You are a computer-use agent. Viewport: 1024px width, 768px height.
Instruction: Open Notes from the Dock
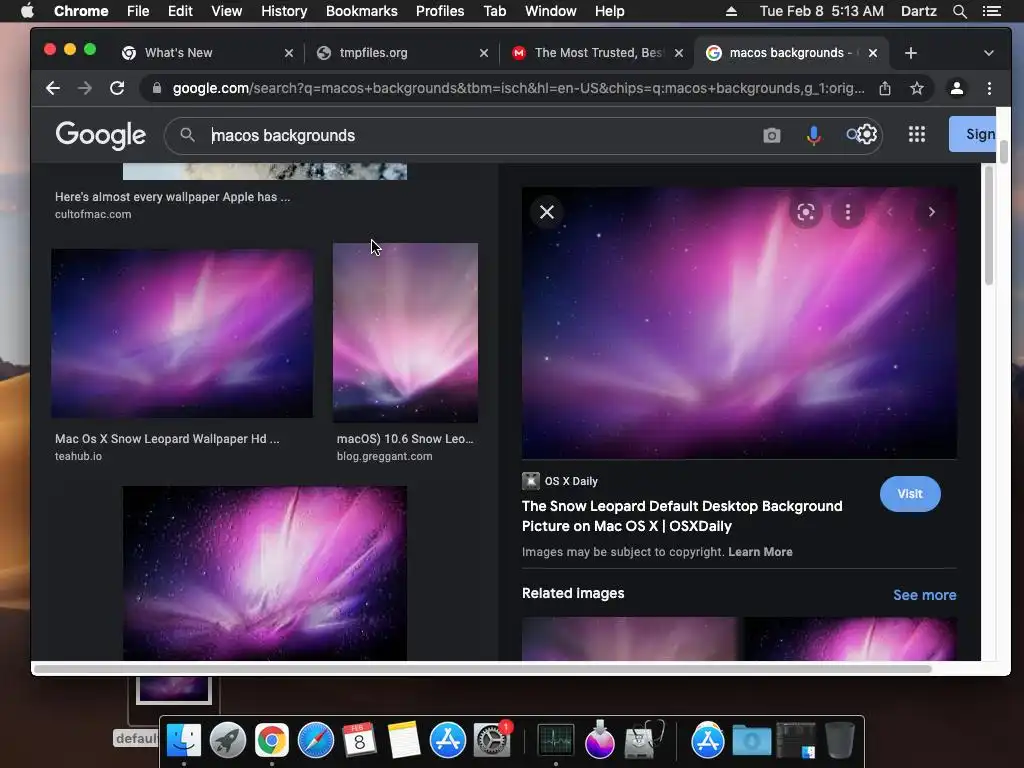click(403, 740)
